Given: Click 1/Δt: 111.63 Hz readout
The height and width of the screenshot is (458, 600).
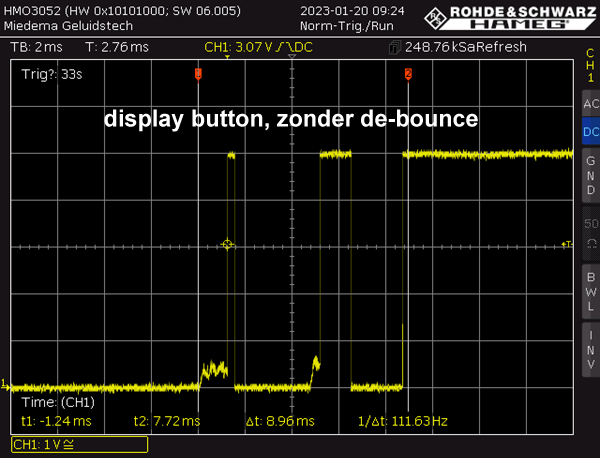Looking at the screenshot, I should coord(403,421).
